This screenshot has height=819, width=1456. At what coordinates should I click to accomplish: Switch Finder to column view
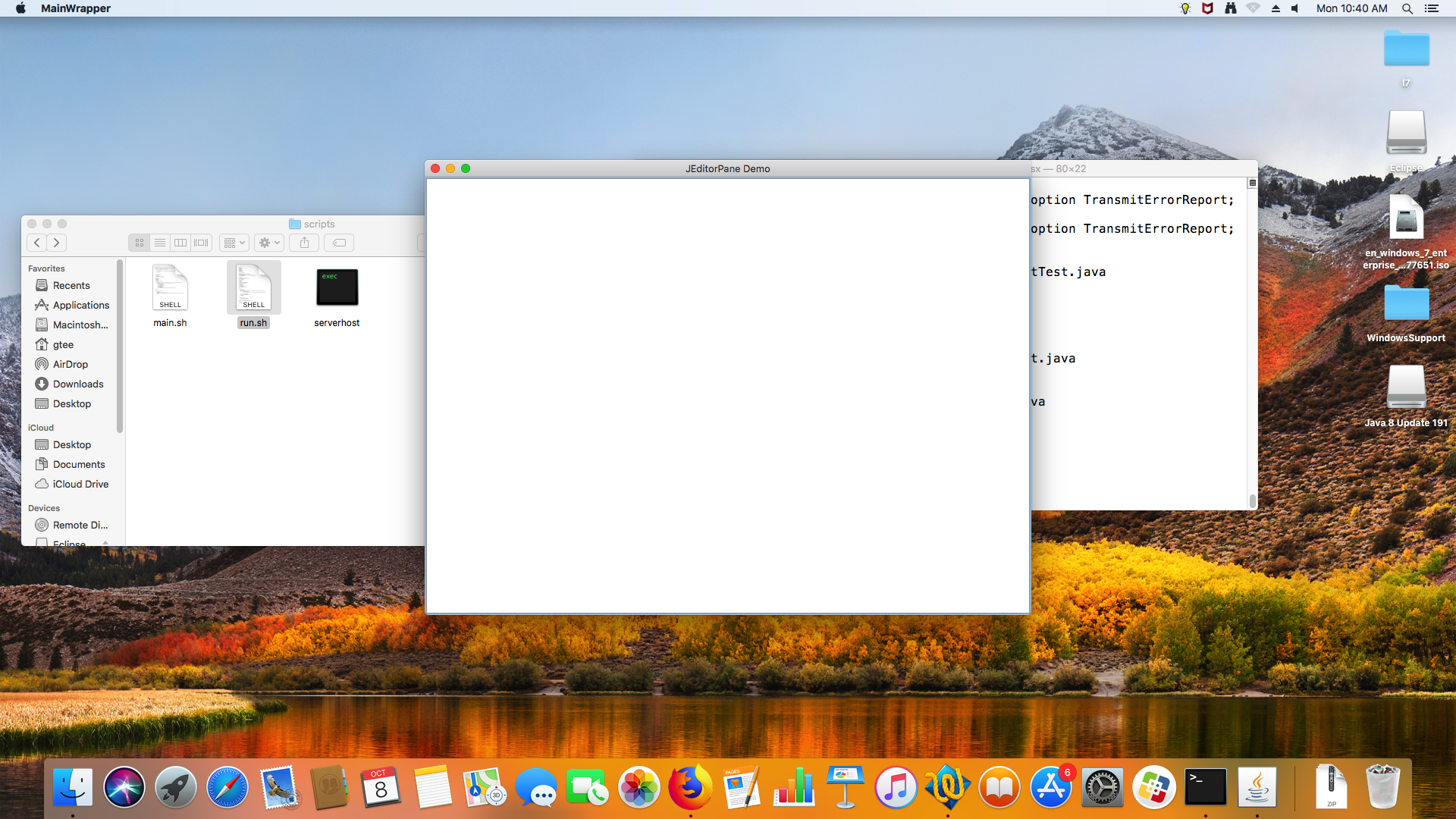(180, 243)
